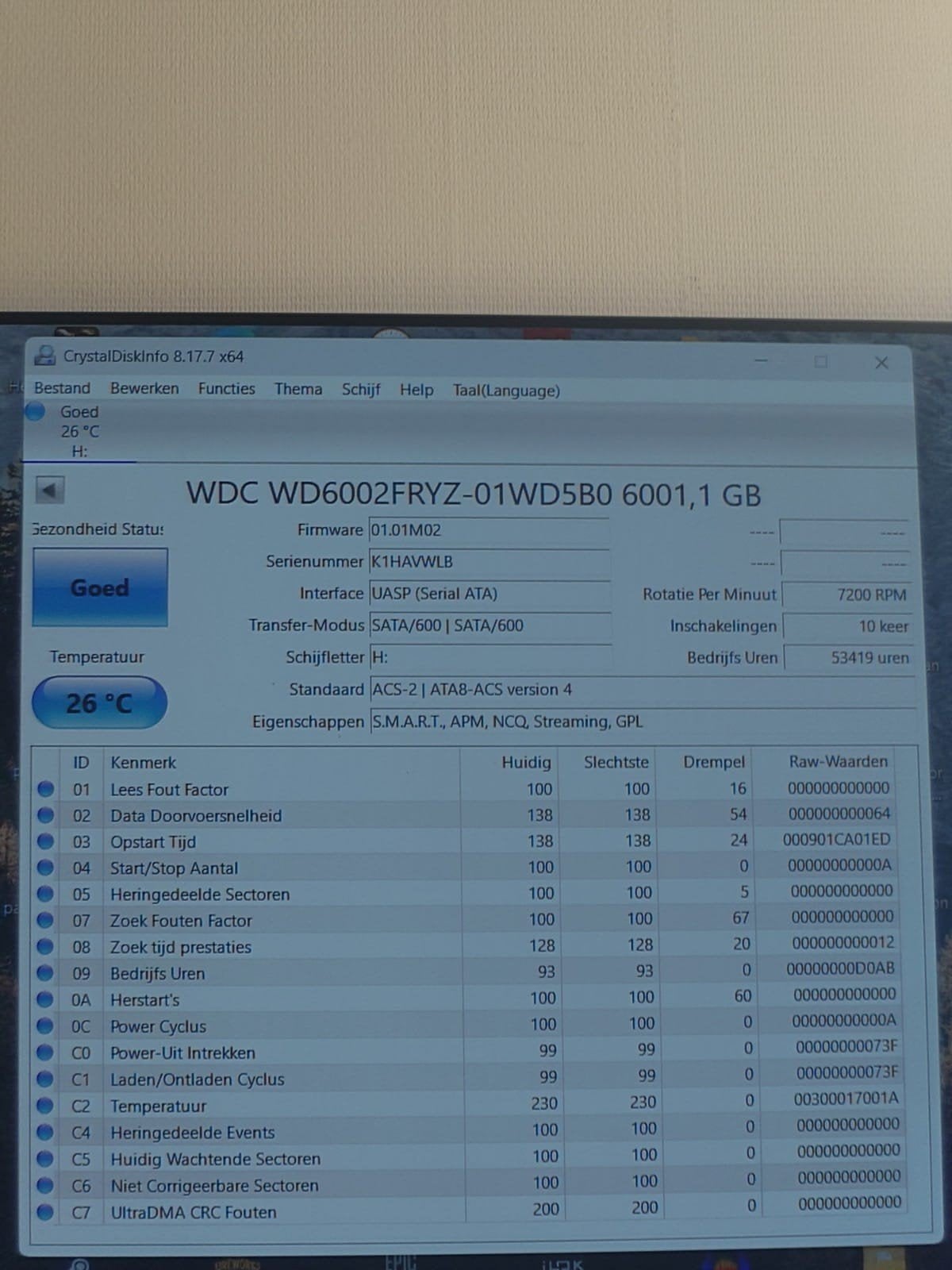Open the Taal(Language) menu
This screenshot has width=952, height=1270.
(x=506, y=391)
